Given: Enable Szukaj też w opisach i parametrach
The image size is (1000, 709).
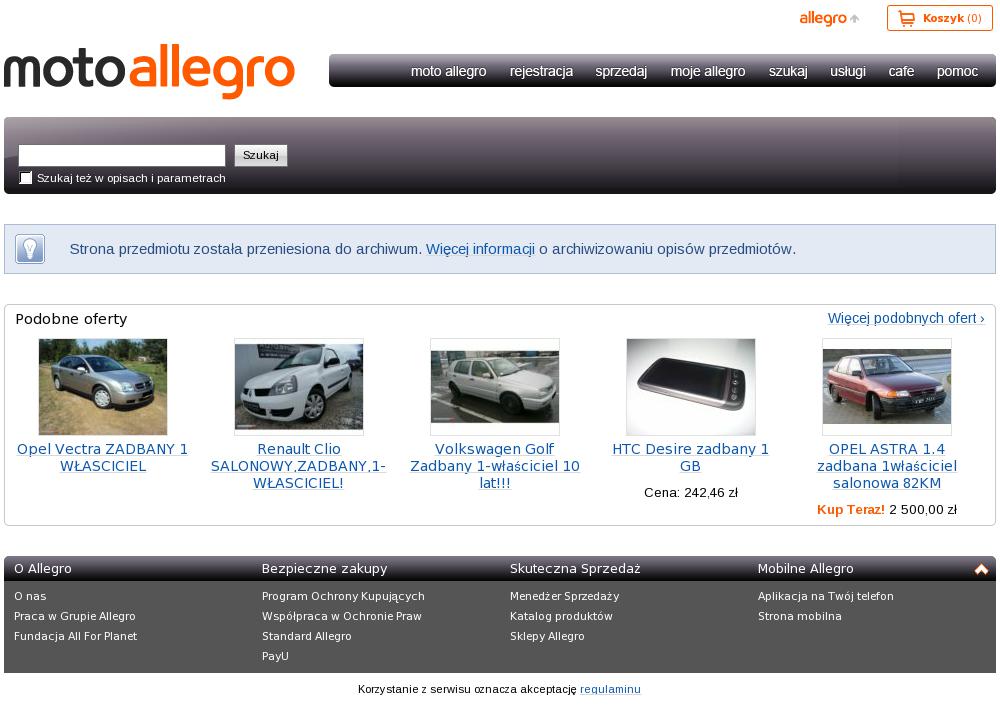Looking at the screenshot, I should (26, 178).
